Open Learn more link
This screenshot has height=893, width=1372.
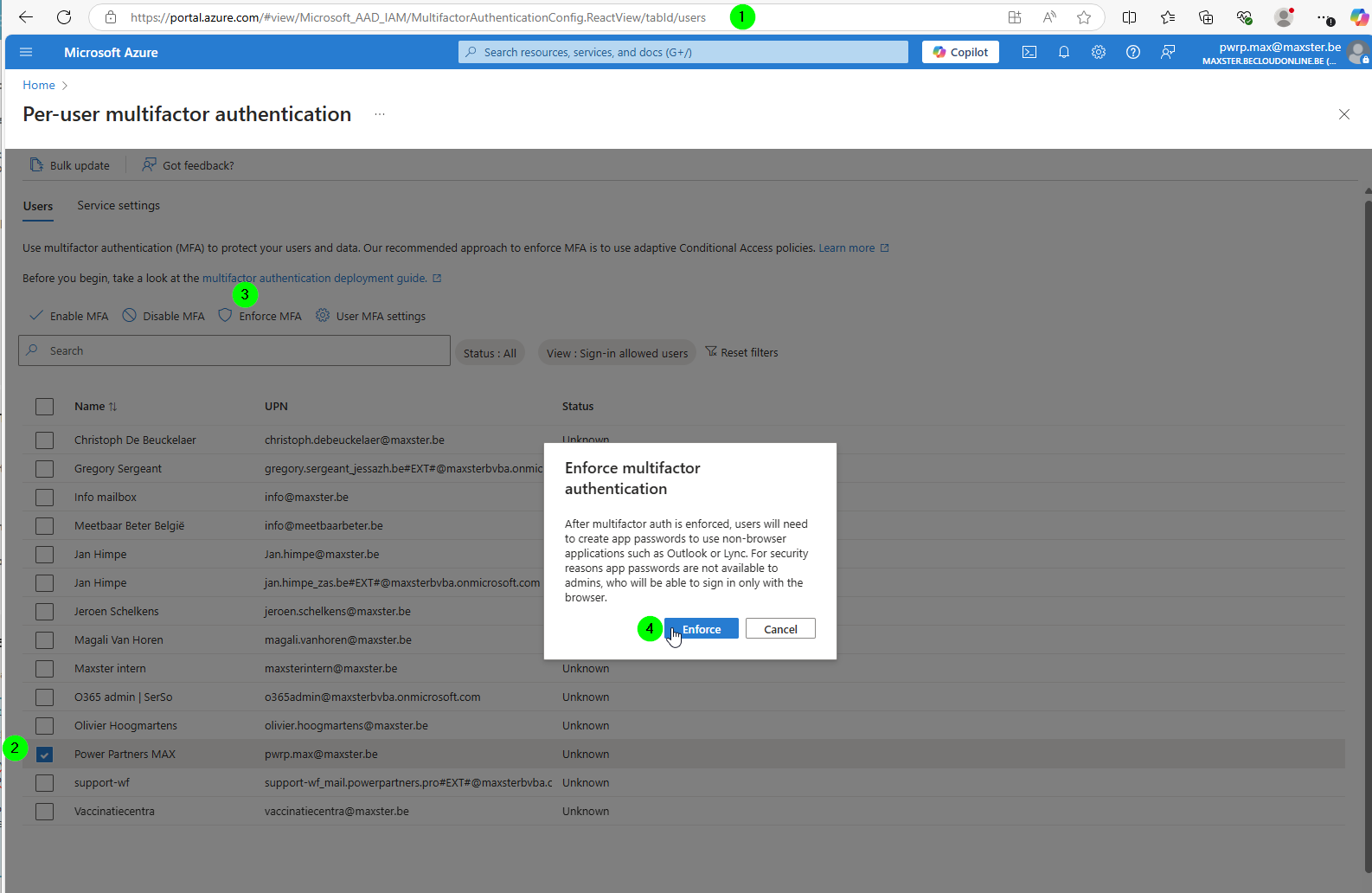pyautogui.click(x=854, y=247)
